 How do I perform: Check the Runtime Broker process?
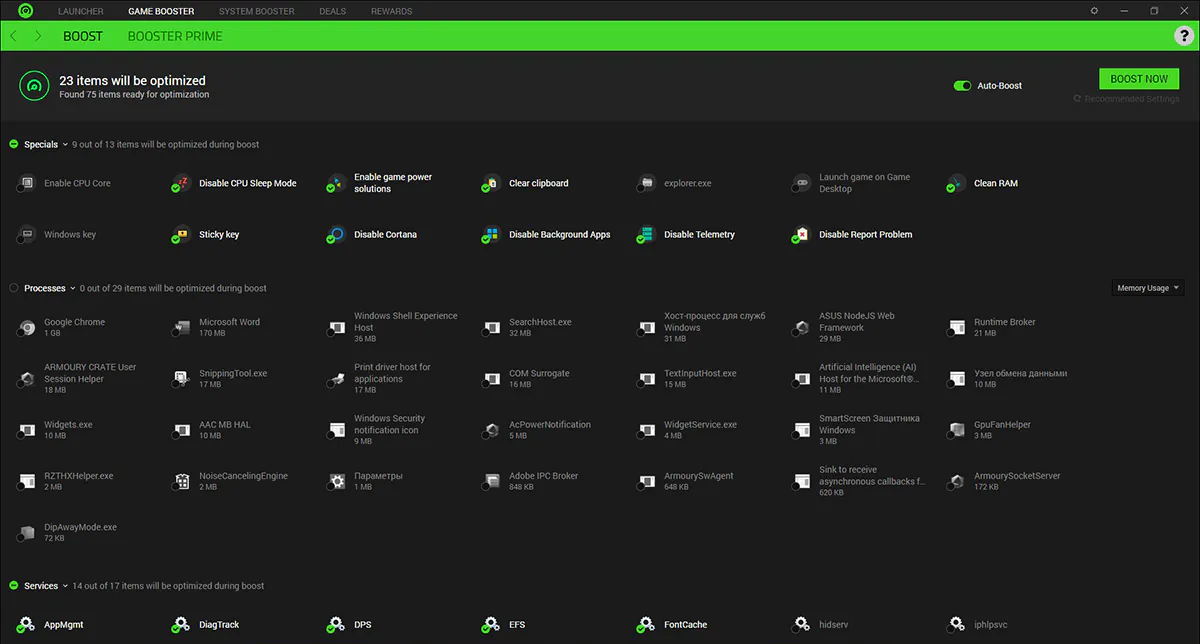[950, 334]
